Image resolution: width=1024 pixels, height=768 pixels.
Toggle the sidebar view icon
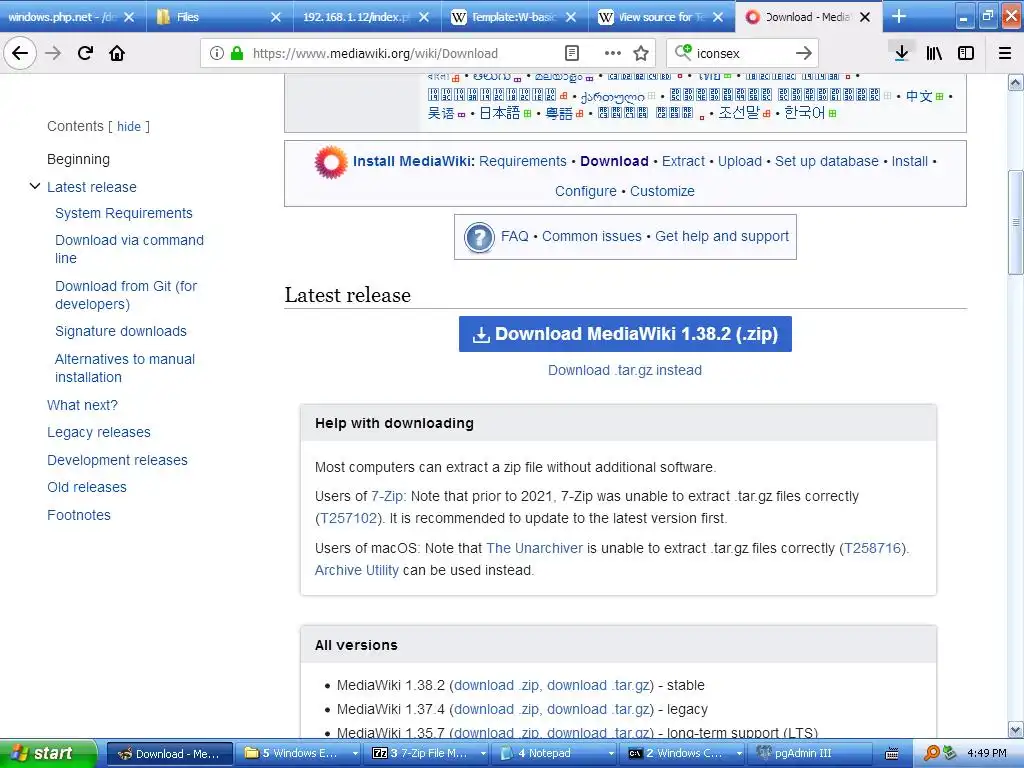(966, 53)
